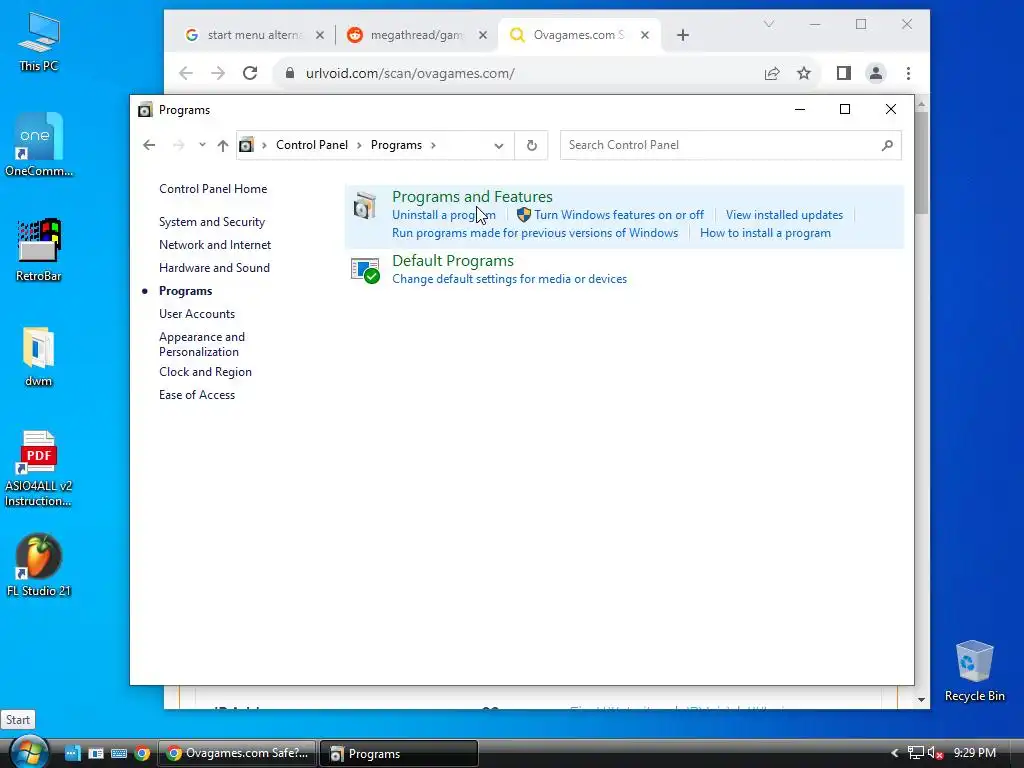Expand address bar history dropdown
This screenshot has width=1024, height=768.
tap(499, 146)
